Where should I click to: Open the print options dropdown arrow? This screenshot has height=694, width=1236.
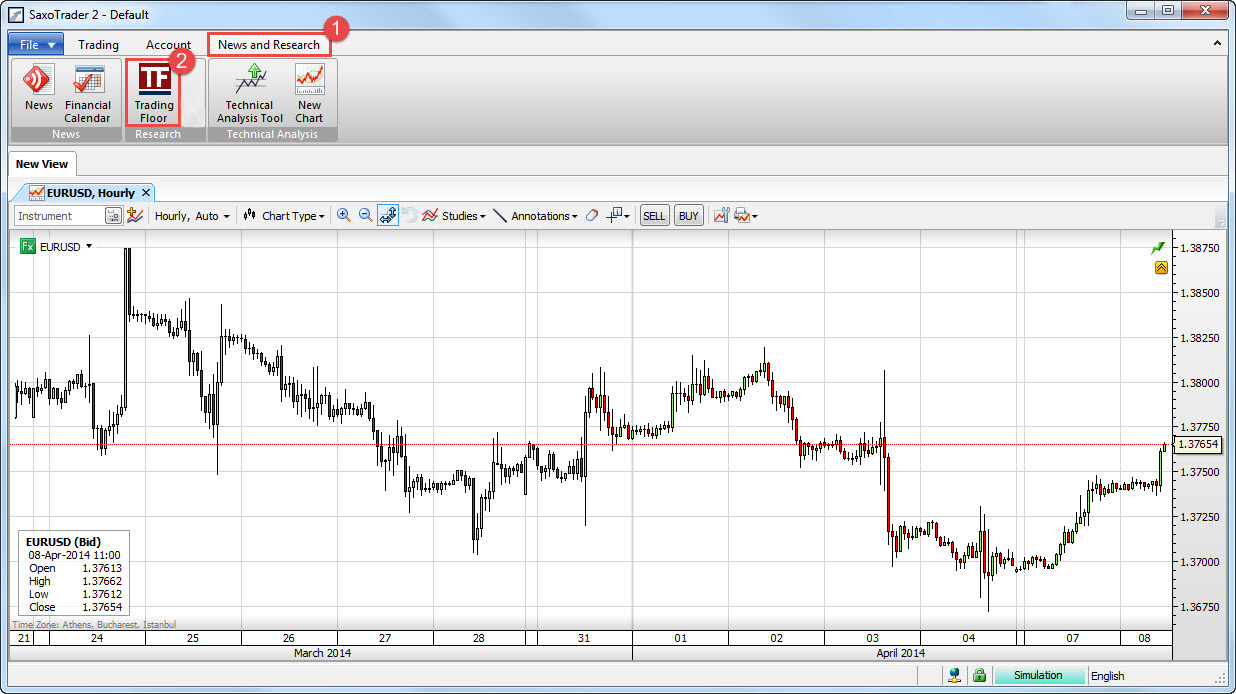(x=755, y=216)
